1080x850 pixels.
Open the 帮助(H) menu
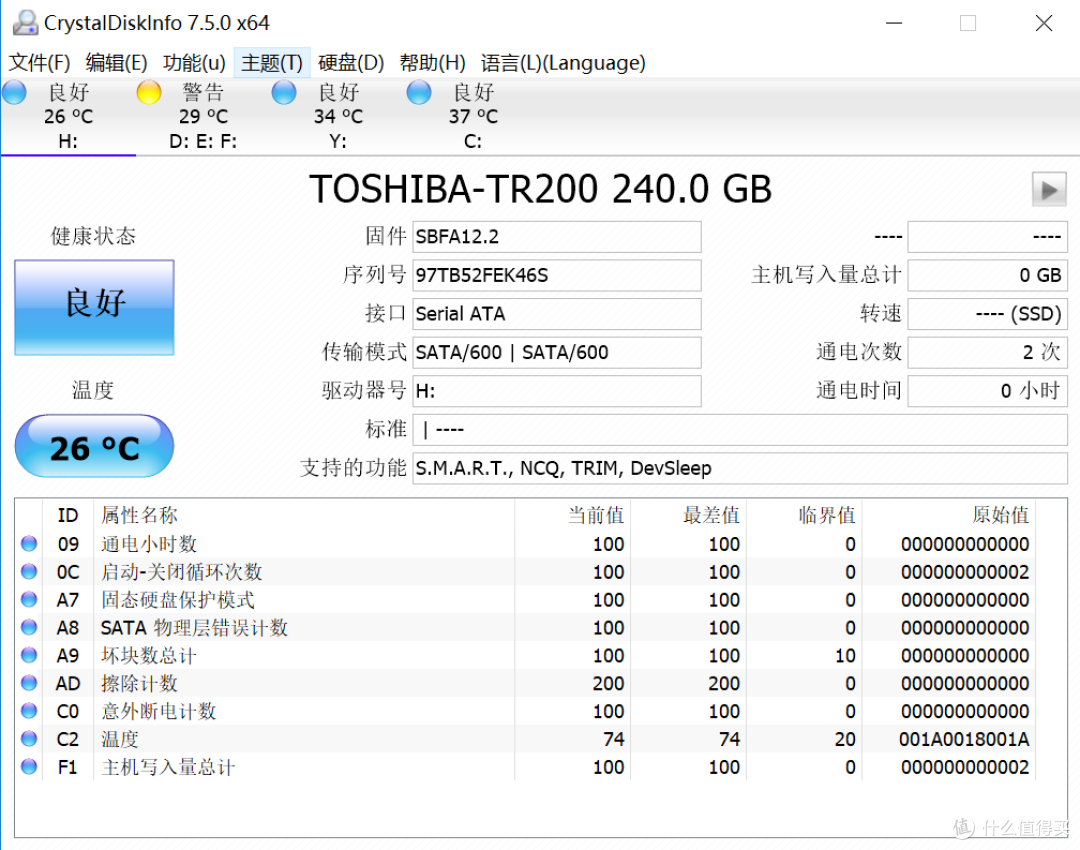coord(432,62)
